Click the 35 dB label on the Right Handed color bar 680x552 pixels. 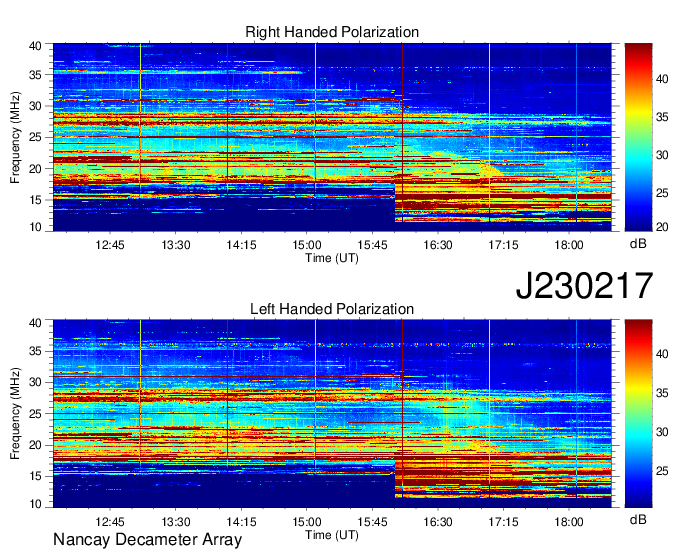click(x=662, y=117)
